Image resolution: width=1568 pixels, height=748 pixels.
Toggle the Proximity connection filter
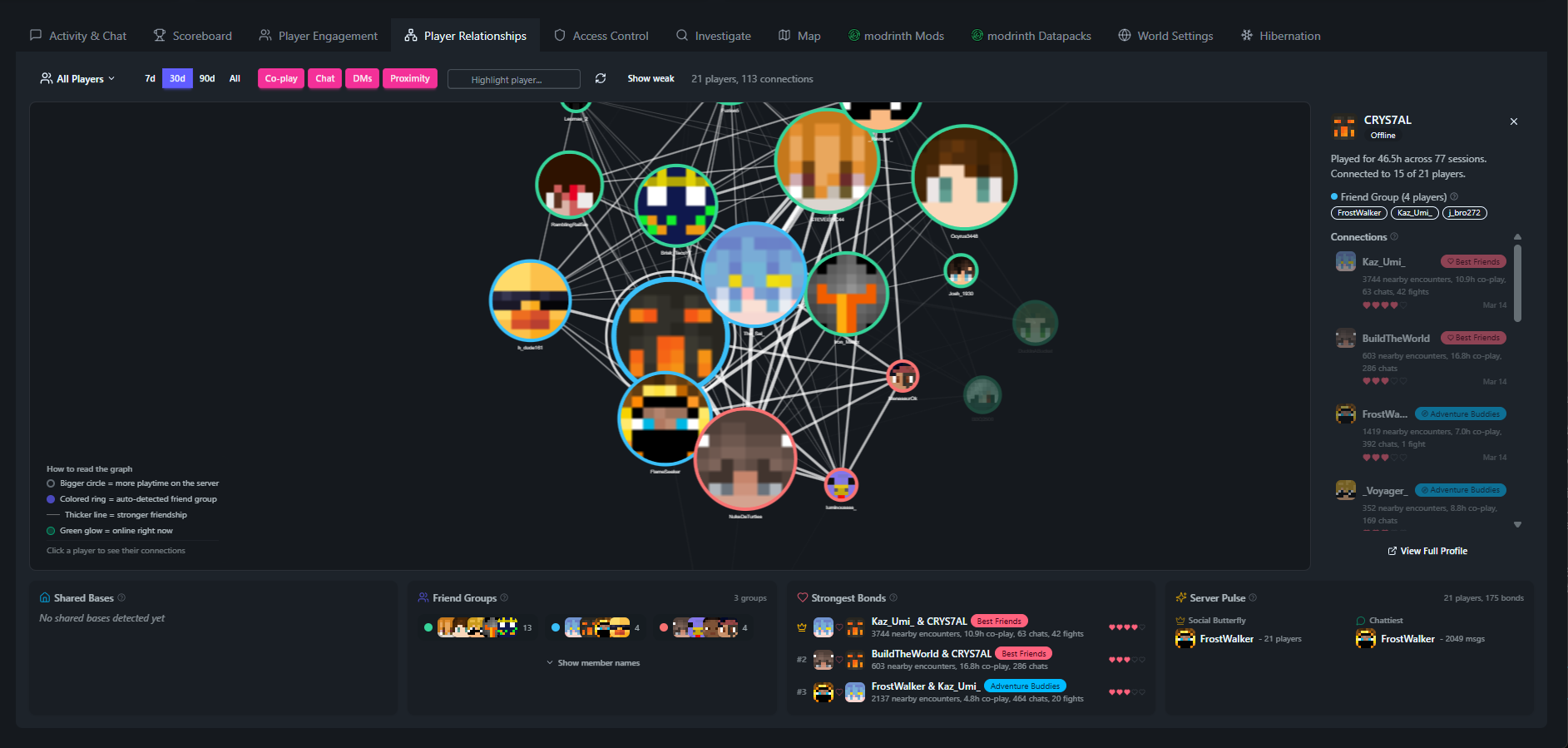pyautogui.click(x=410, y=78)
